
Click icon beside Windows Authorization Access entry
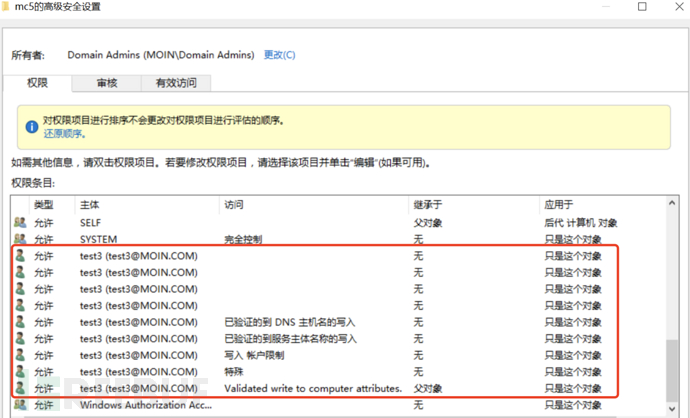click(20, 405)
